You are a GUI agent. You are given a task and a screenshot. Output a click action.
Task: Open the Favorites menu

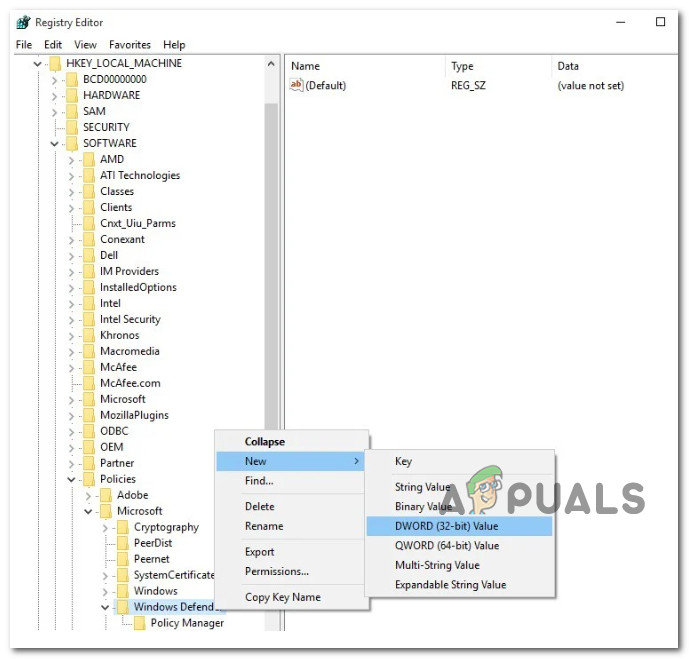tap(130, 45)
